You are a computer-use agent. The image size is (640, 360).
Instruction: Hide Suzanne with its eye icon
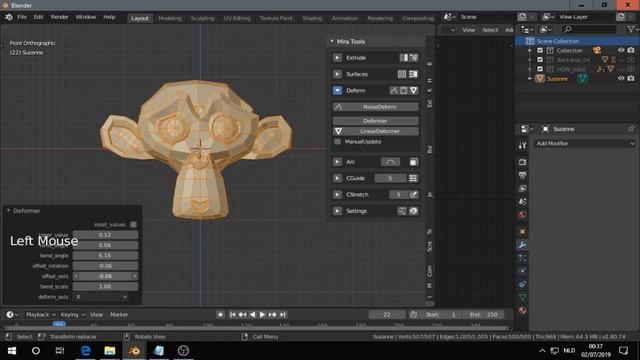[x=621, y=79]
